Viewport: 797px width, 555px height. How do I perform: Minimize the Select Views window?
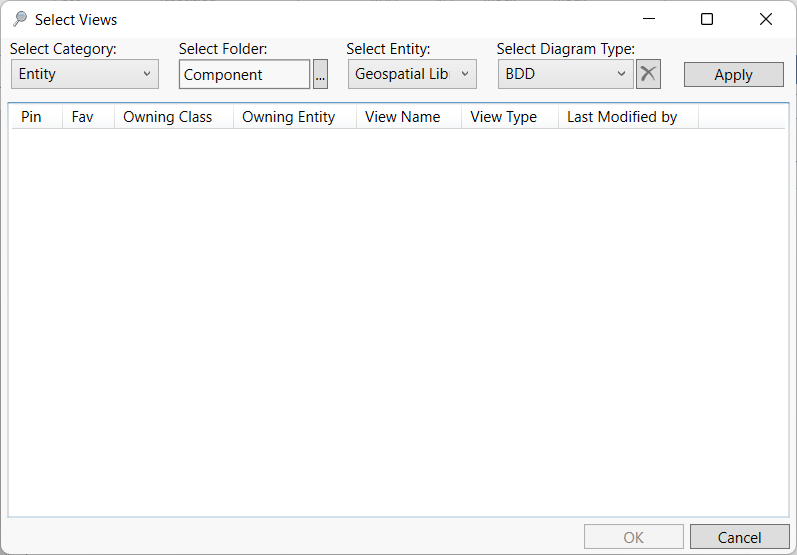click(x=649, y=19)
